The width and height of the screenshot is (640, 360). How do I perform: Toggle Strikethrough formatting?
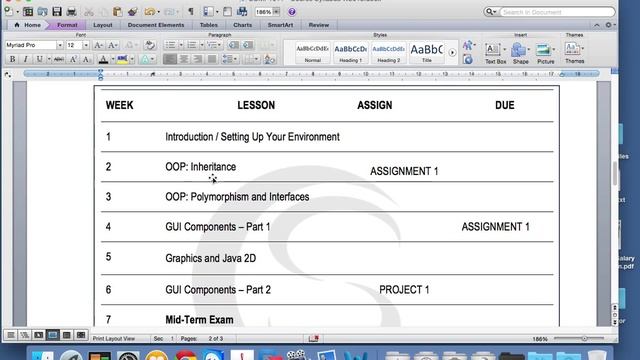click(x=59, y=60)
